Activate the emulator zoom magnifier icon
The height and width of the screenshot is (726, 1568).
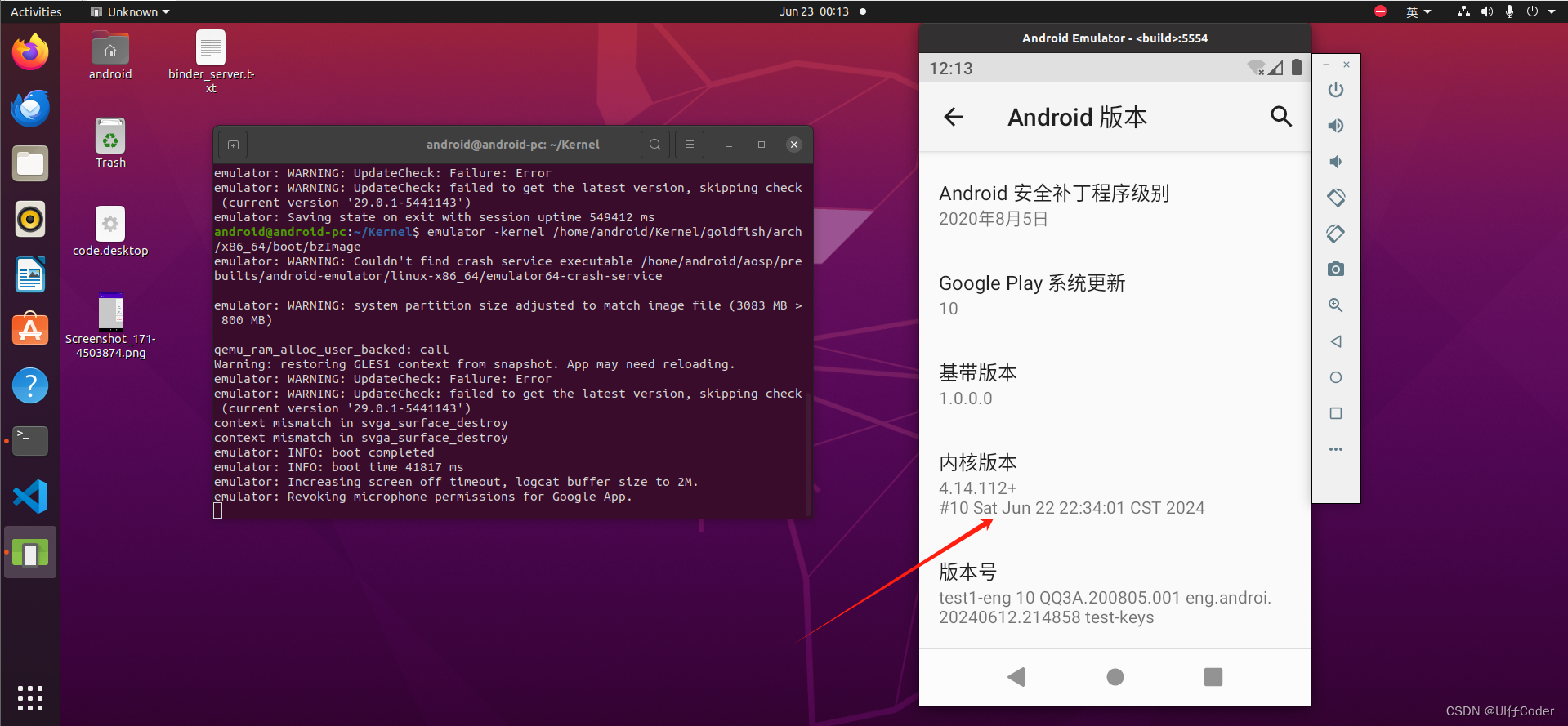1336,305
